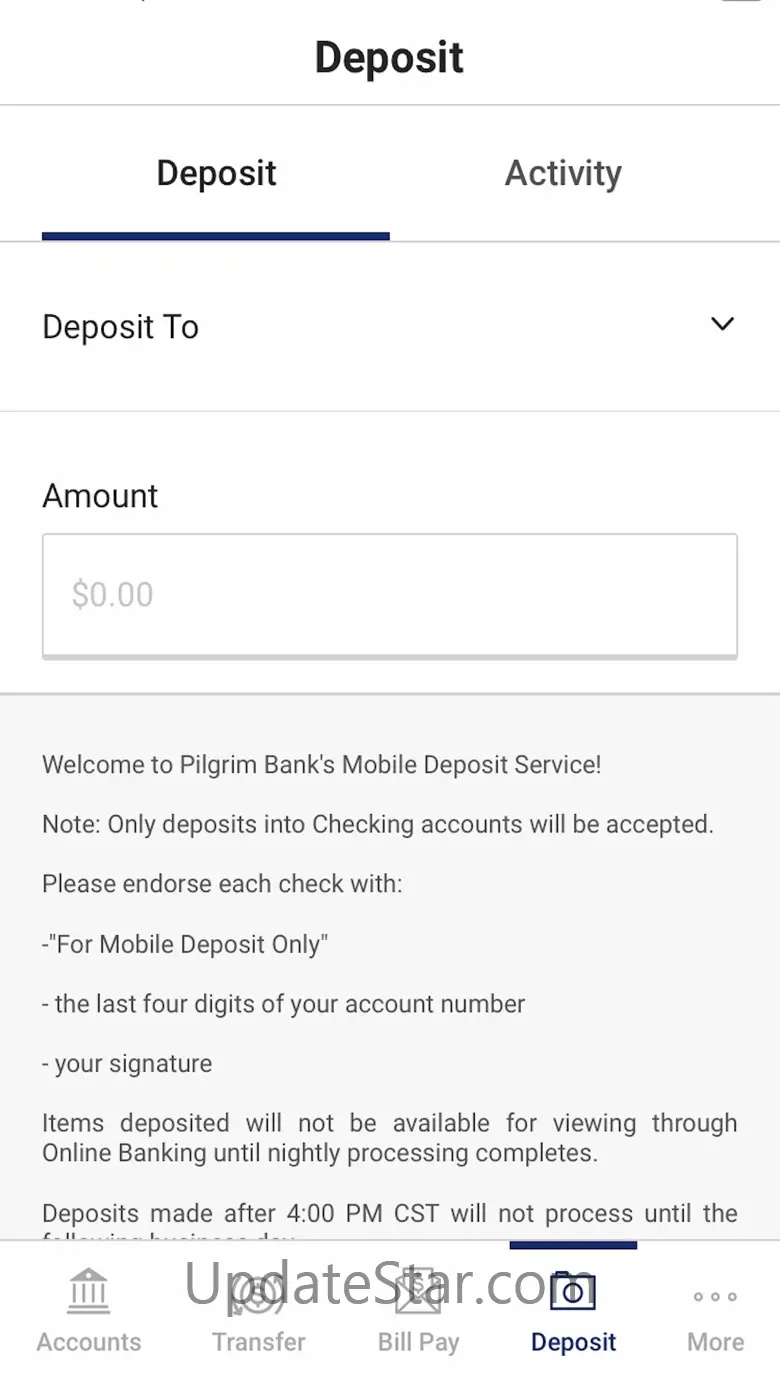Select the Bill Pay envelope icon
Screen dimensions: 780x1387
[x=418, y=1291]
